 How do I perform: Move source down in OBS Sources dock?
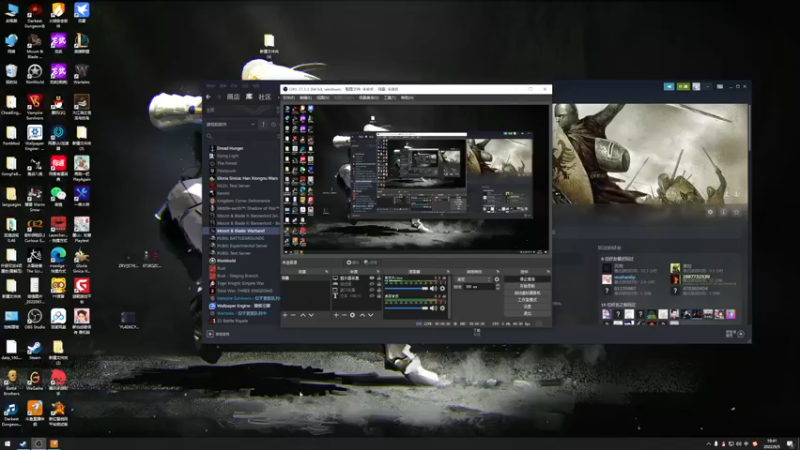tap(371, 315)
